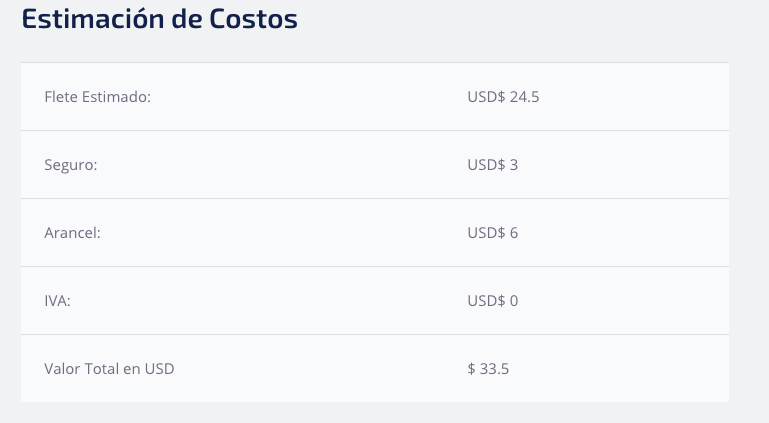Click the word Flete in the first row
Viewport: 769px width, 423px height.
point(61,97)
